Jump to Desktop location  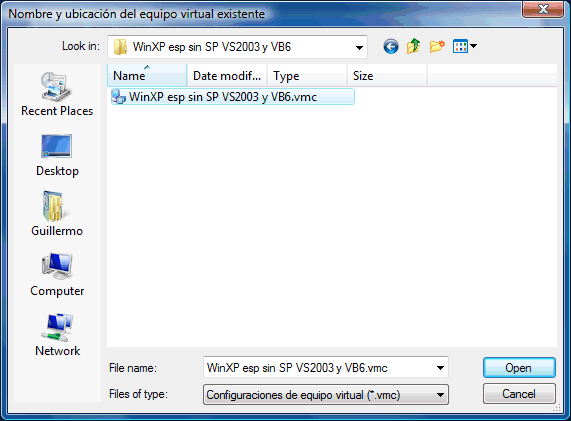pyautogui.click(x=57, y=155)
